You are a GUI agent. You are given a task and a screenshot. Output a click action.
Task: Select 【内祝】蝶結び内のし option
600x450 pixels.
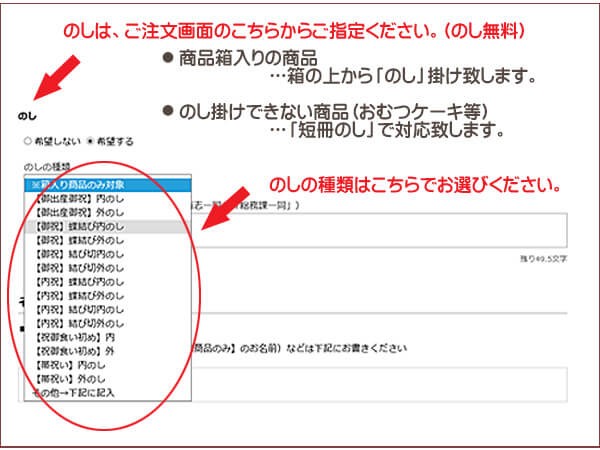pos(80,282)
